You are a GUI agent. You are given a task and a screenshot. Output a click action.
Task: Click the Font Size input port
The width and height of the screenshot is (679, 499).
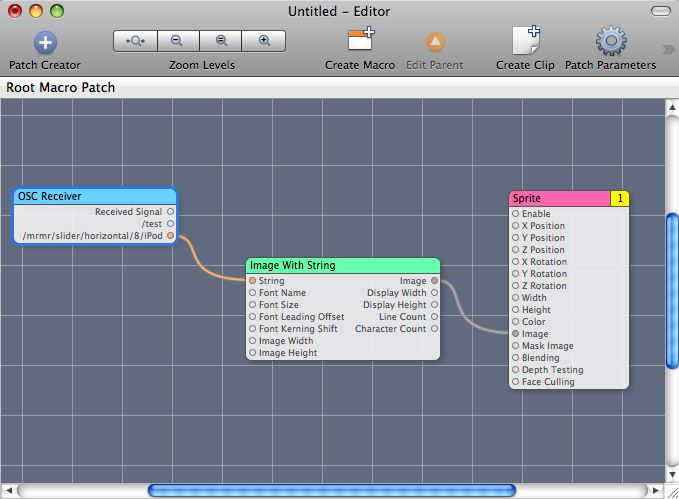(x=253, y=305)
